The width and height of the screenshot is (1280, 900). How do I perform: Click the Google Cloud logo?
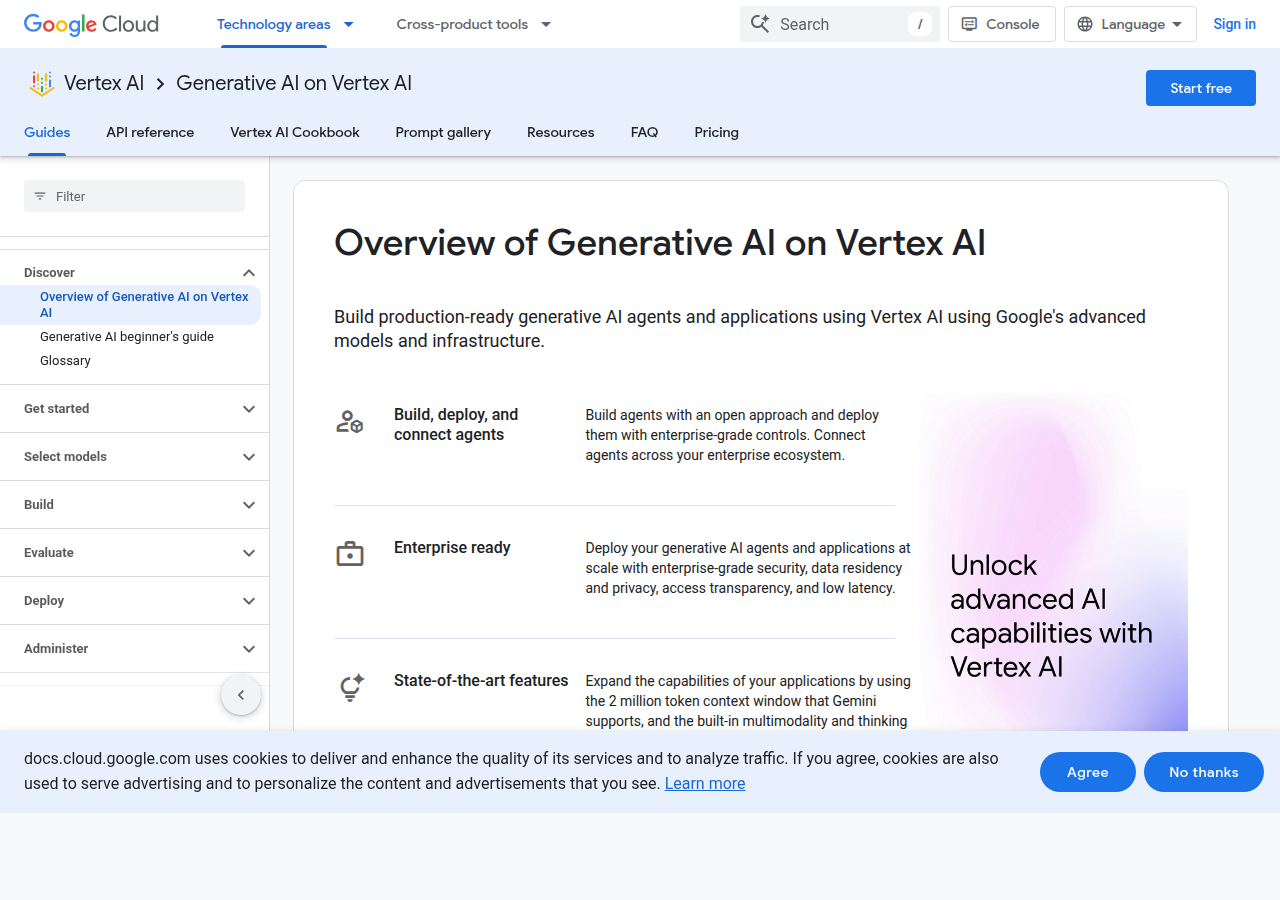(90, 25)
